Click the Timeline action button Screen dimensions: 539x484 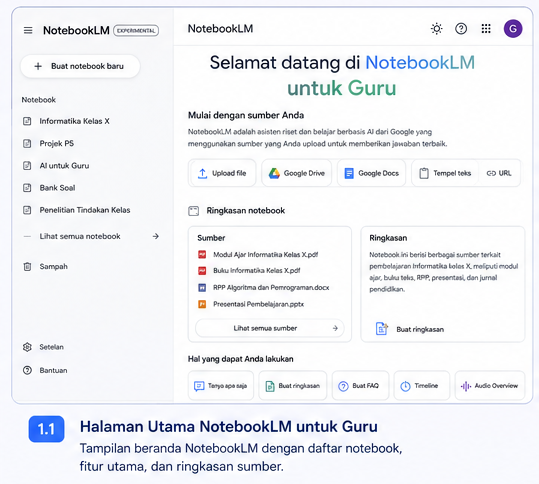(422, 386)
